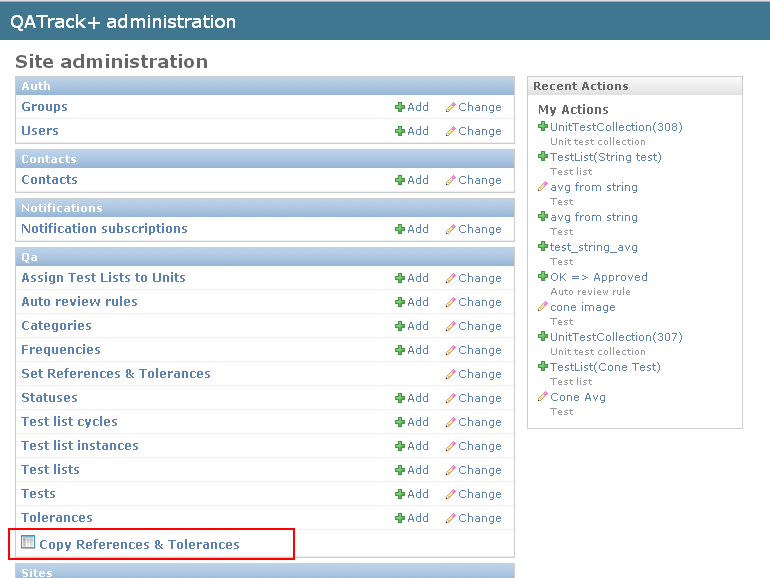The height and width of the screenshot is (578, 770).
Task: Click the table icon beside Copy References & Tolerances
Action: pos(28,543)
